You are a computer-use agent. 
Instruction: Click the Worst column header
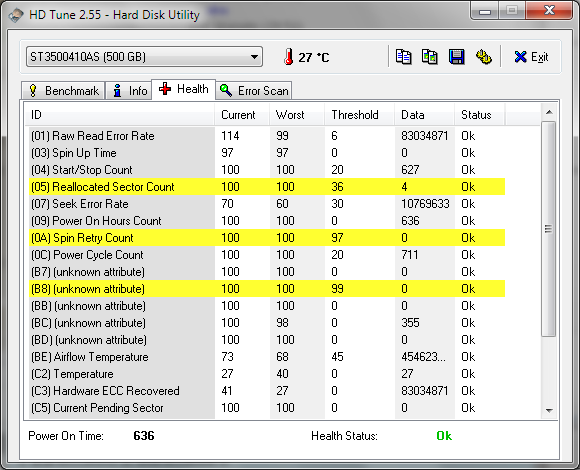(x=297, y=115)
